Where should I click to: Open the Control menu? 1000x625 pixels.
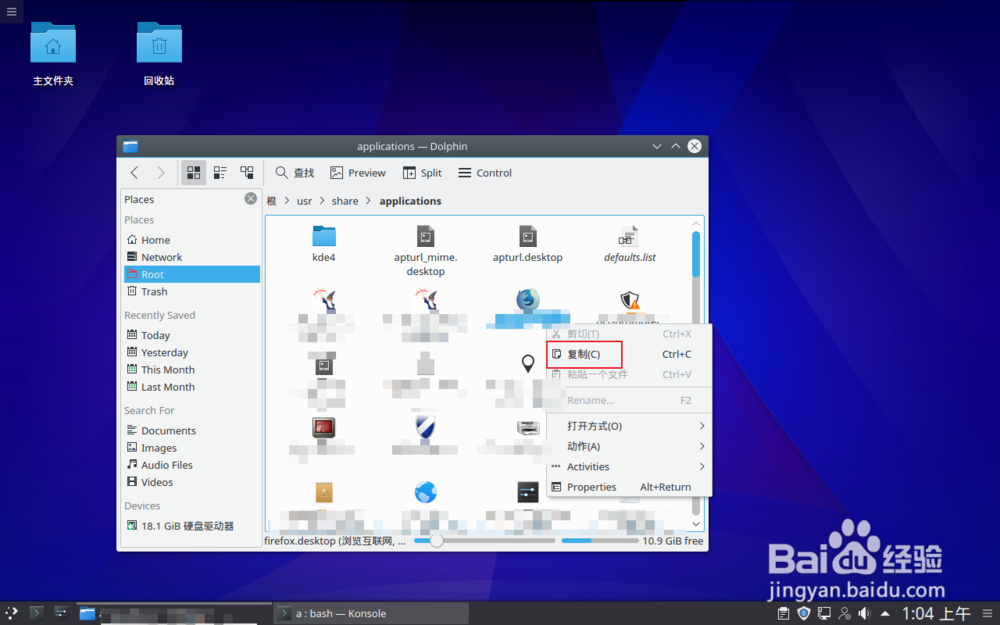[x=484, y=172]
